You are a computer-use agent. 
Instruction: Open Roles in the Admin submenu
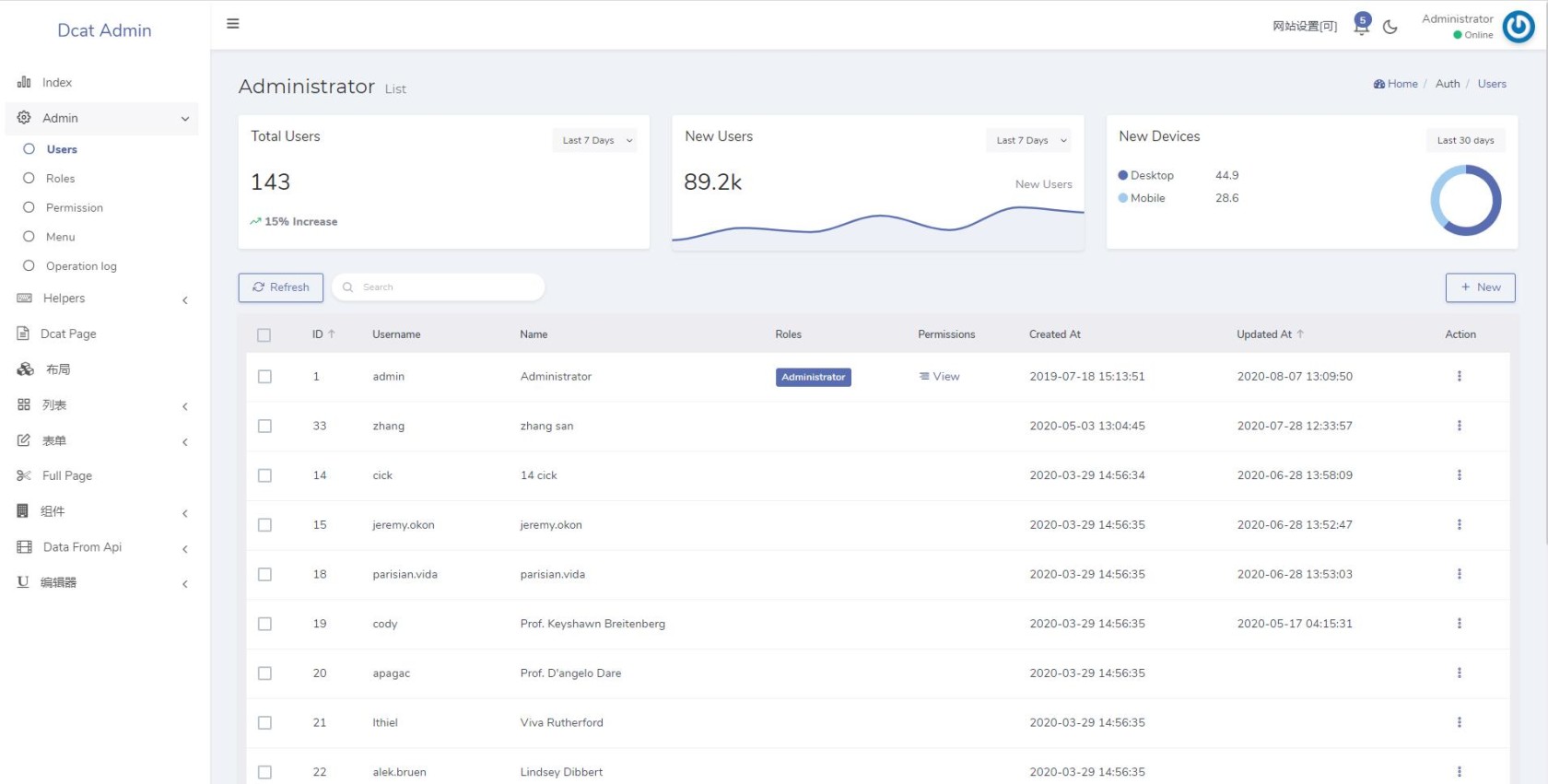pyautogui.click(x=61, y=179)
